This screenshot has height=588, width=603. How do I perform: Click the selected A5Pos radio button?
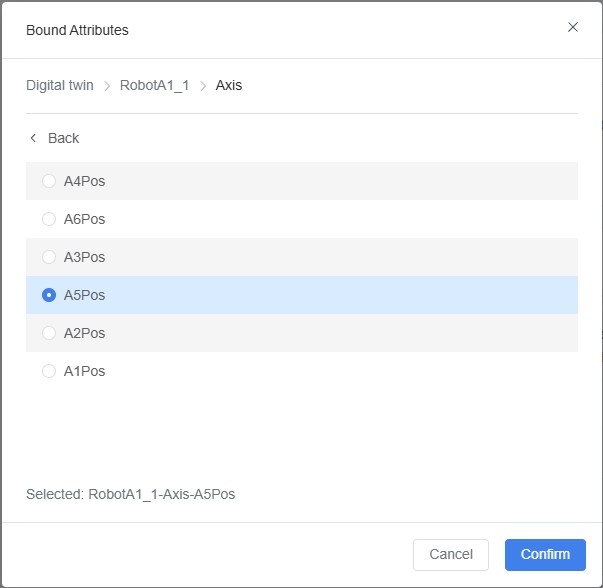[x=49, y=295]
